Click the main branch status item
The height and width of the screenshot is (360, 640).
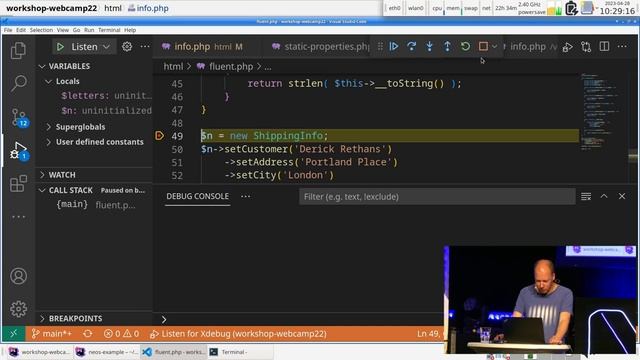pos(52,334)
